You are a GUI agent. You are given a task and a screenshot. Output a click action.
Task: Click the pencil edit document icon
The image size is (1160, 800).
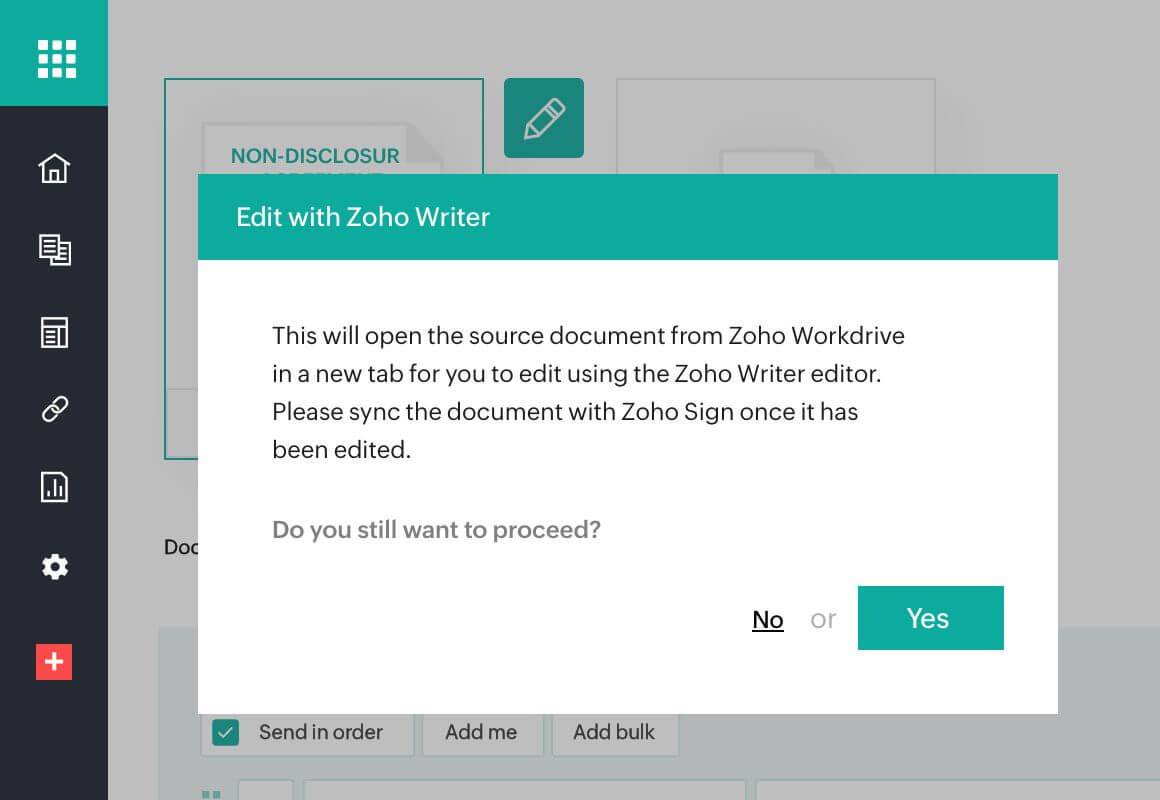tap(543, 118)
